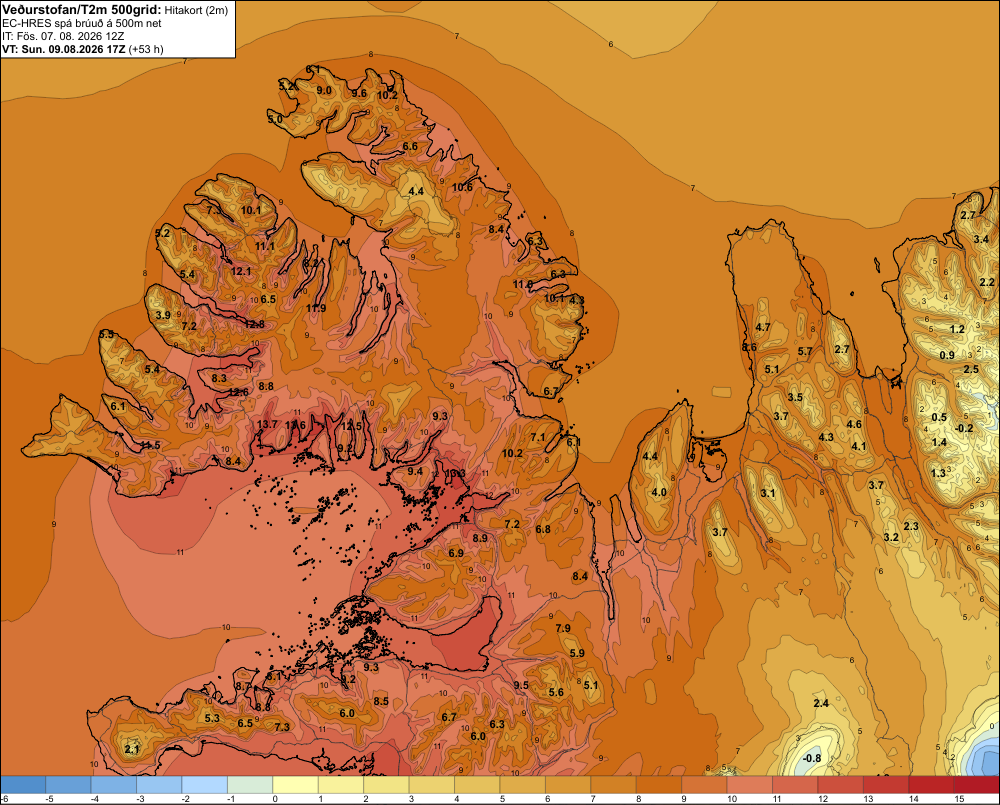Click the temperature value '11.0'
The image size is (1000, 805).
[x=522, y=284]
